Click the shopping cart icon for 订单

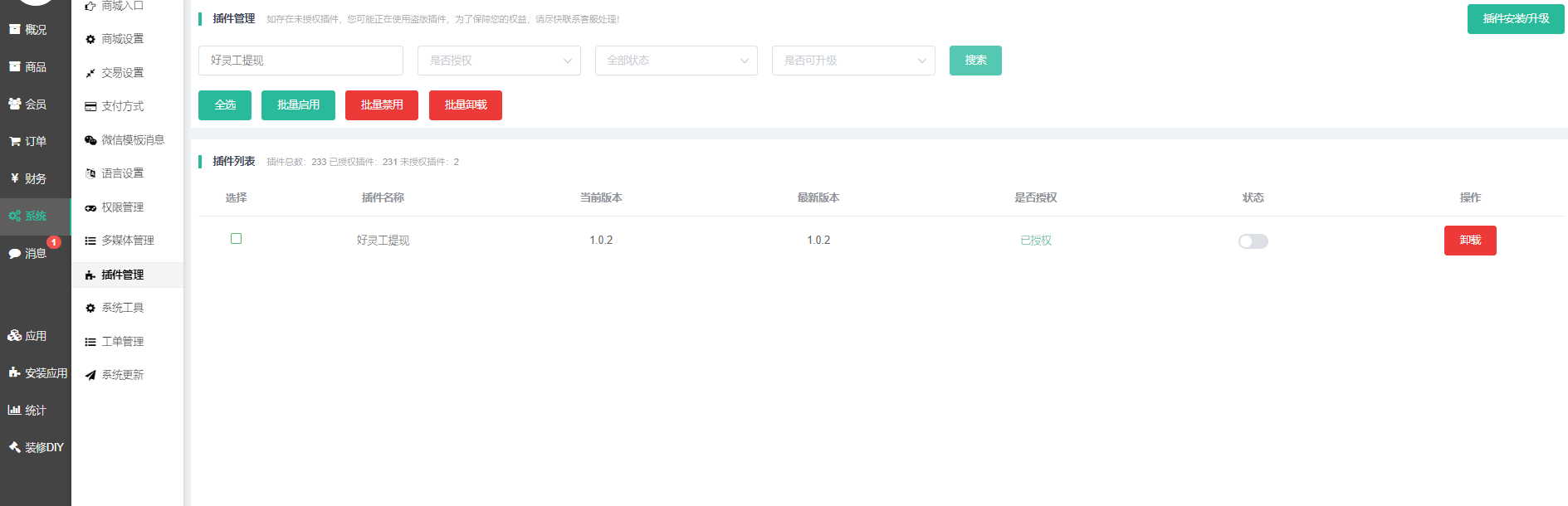coord(14,142)
